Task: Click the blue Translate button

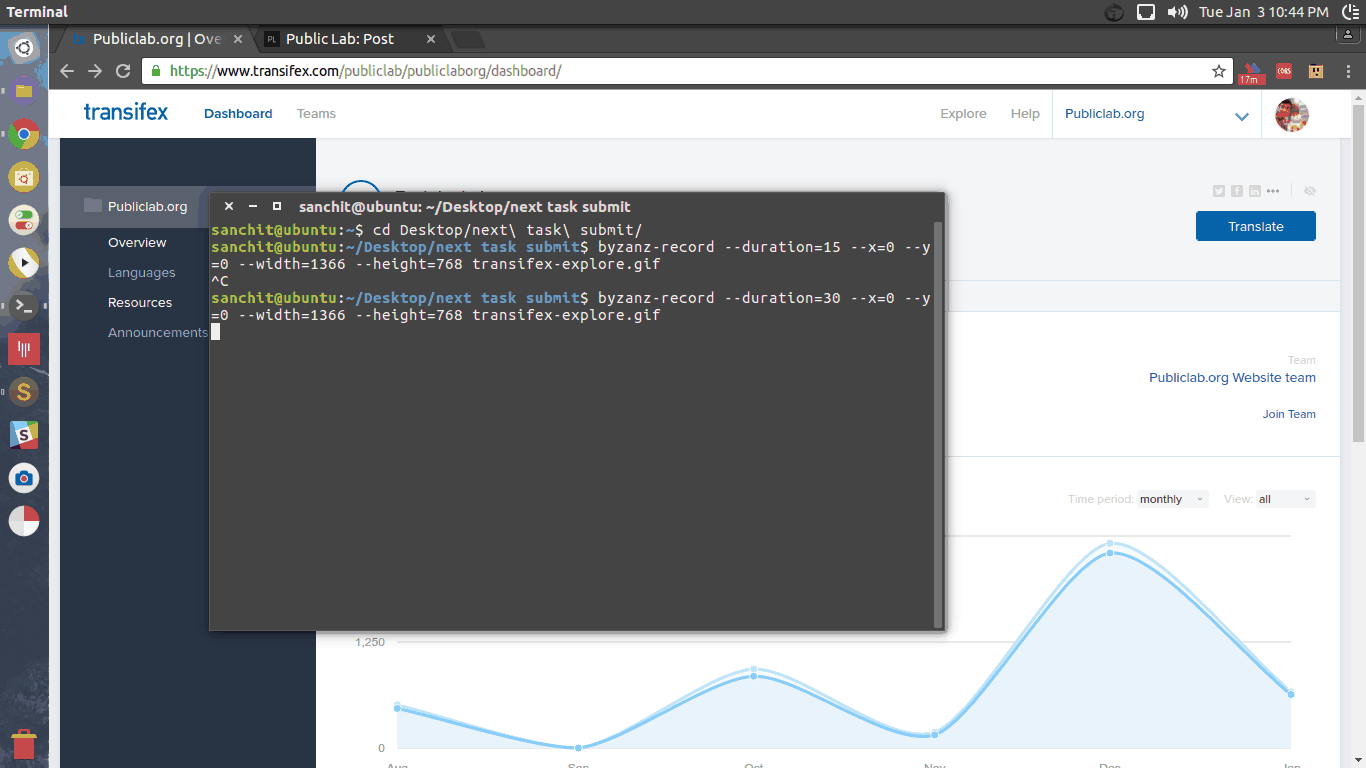Action: click(1255, 226)
